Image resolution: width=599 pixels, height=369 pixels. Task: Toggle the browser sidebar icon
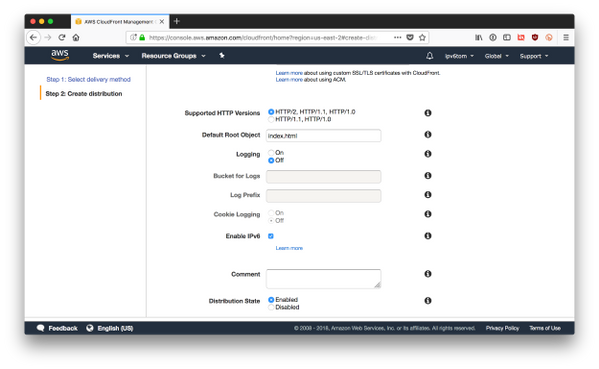(x=507, y=37)
